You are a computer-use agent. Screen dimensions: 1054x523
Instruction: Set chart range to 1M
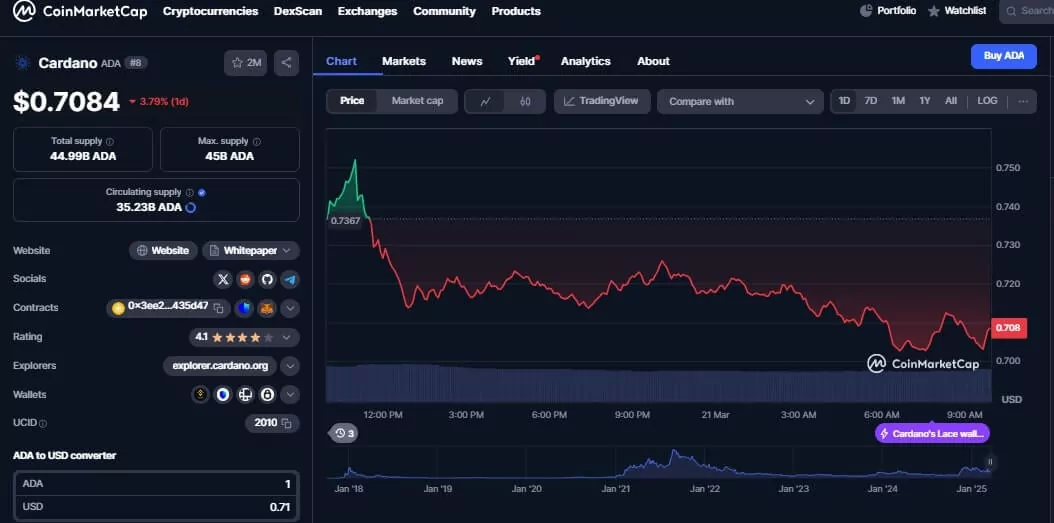pyautogui.click(x=898, y=101)
